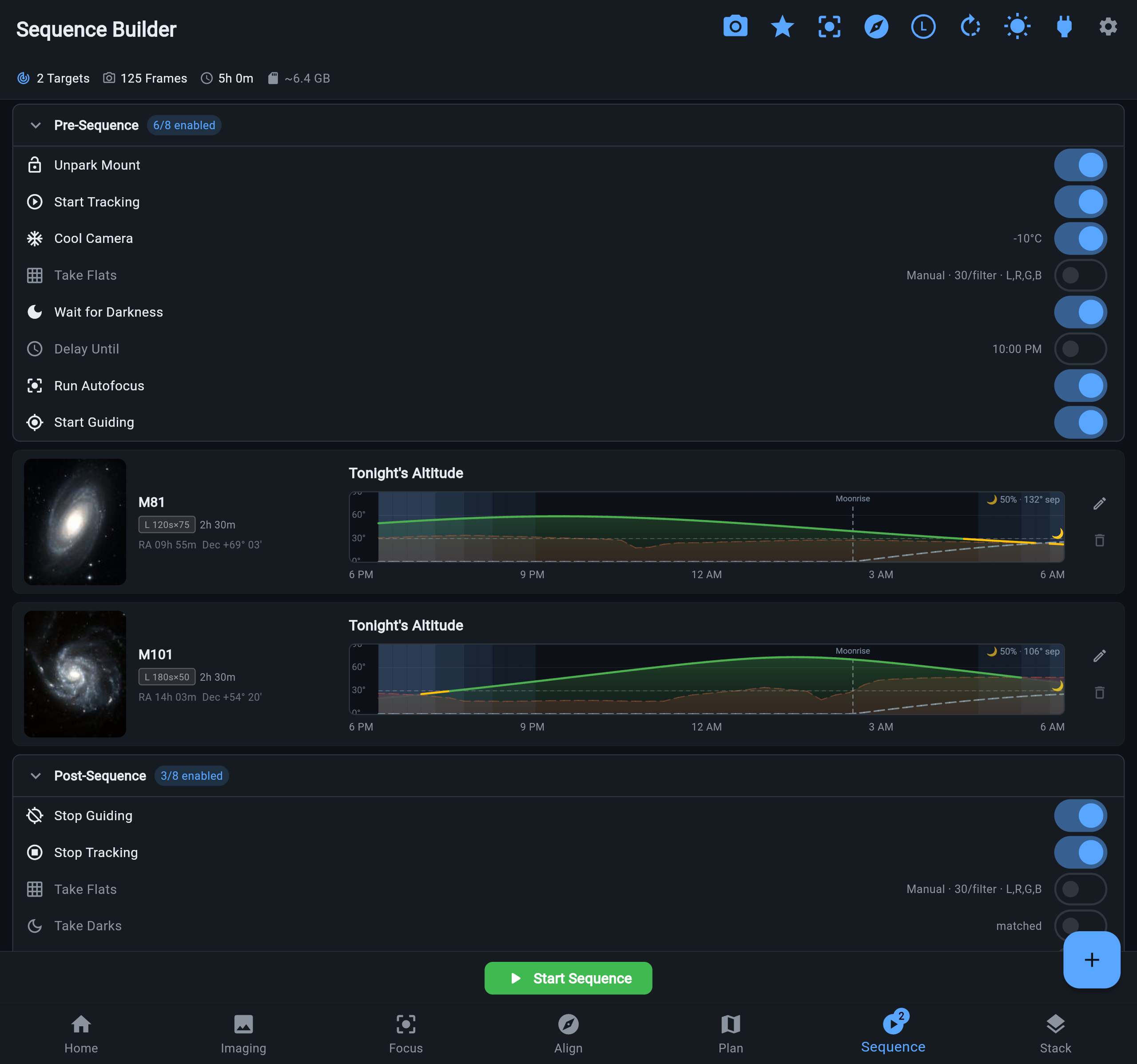This screenshot has width=1137, height=1064.
Task: Click Moonrise marker on M101 altitude chart
Action: click(852, 651)
